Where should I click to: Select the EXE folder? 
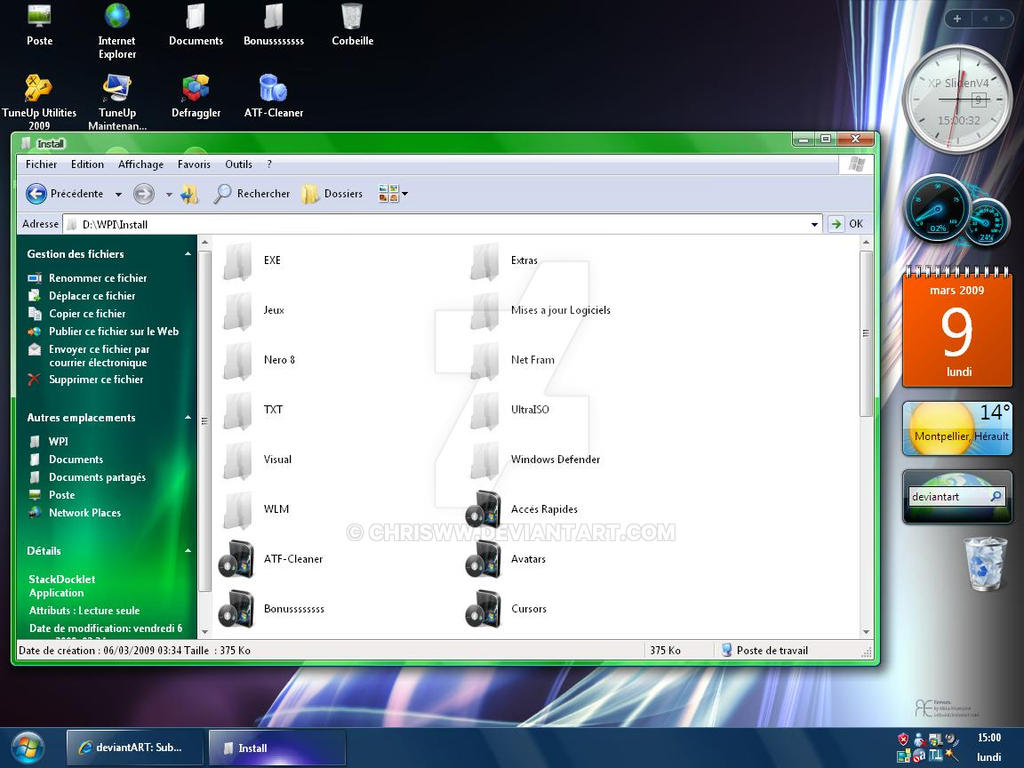[252, 260]
